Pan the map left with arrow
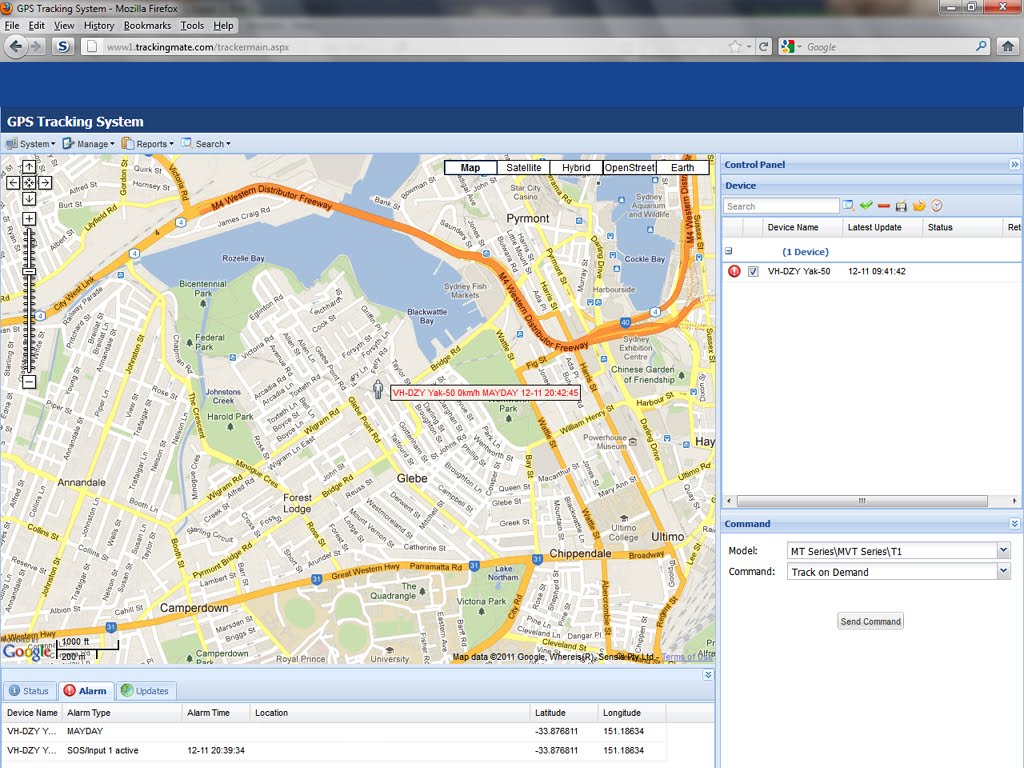1024x768 pixels. (x=13, y=183)
